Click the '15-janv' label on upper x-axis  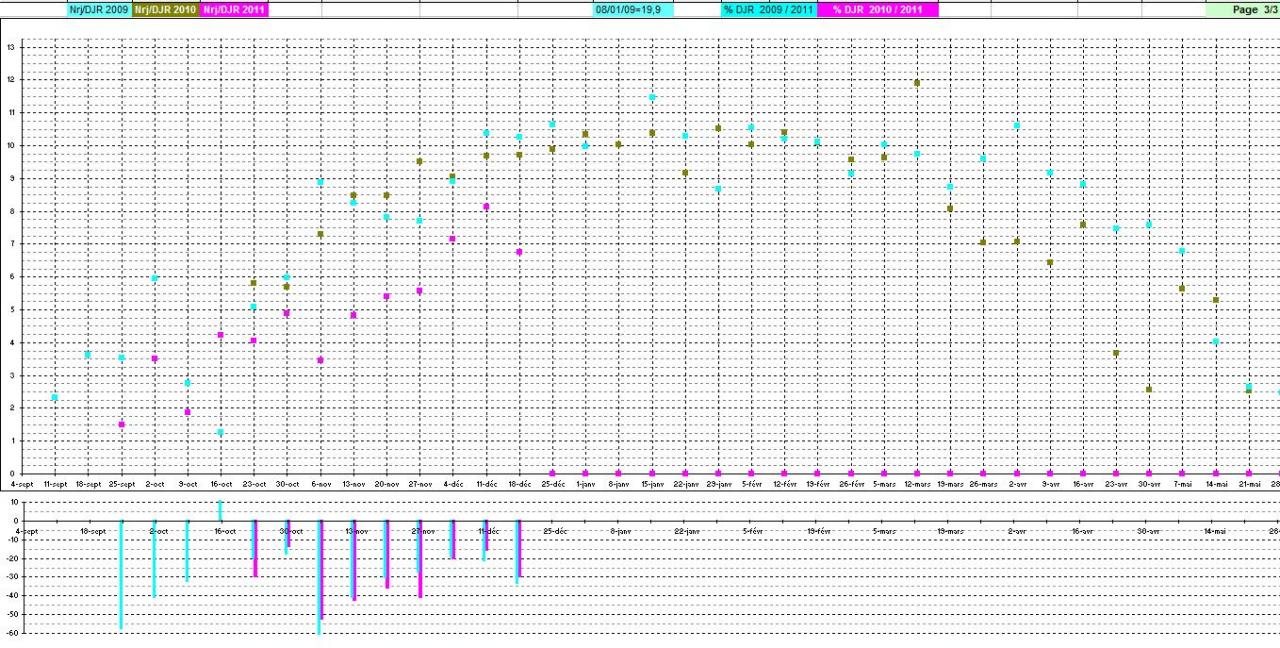coord(652,483)
